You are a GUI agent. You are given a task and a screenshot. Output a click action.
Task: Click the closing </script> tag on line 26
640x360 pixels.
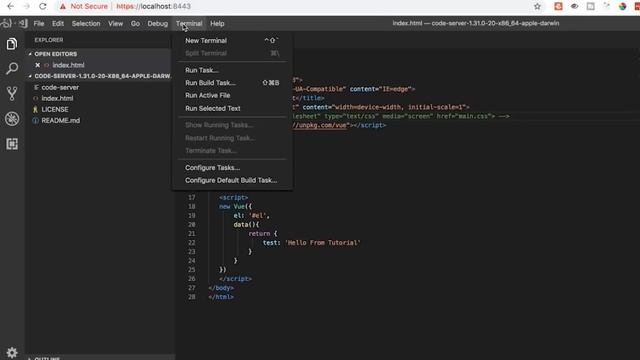pos(235,279)
